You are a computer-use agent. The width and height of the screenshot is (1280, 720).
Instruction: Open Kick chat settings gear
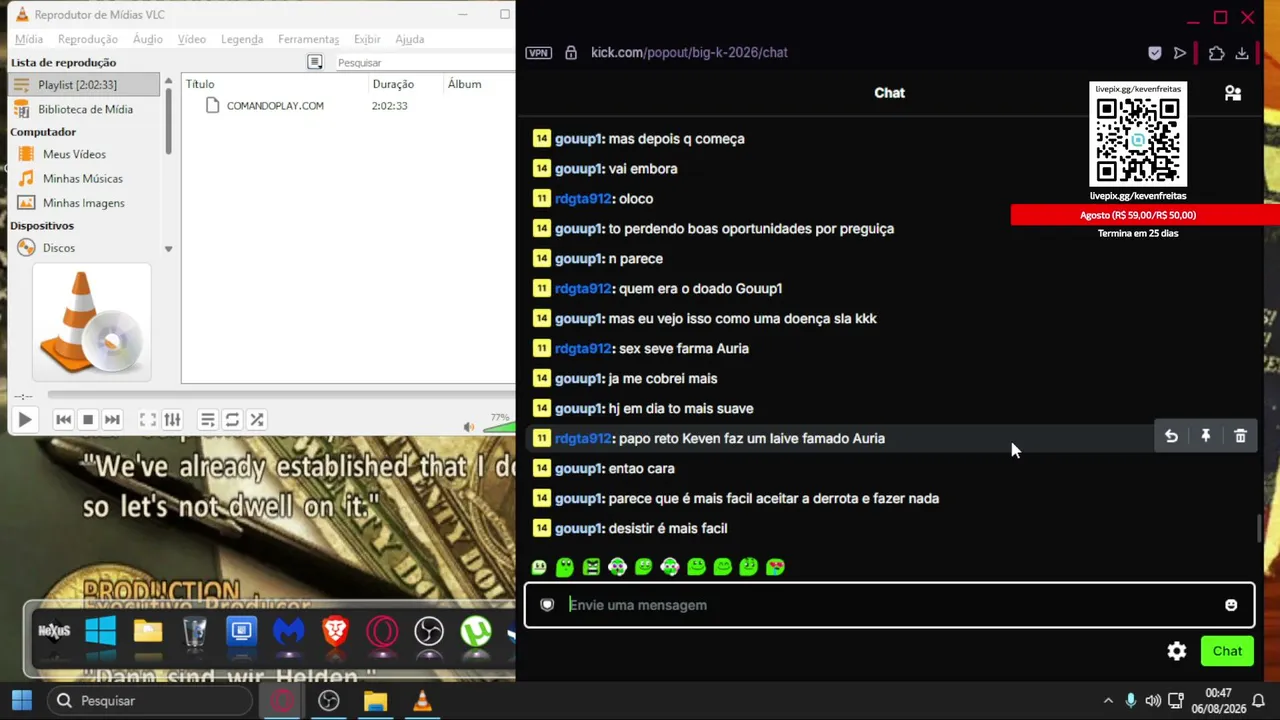point(1177,651)
